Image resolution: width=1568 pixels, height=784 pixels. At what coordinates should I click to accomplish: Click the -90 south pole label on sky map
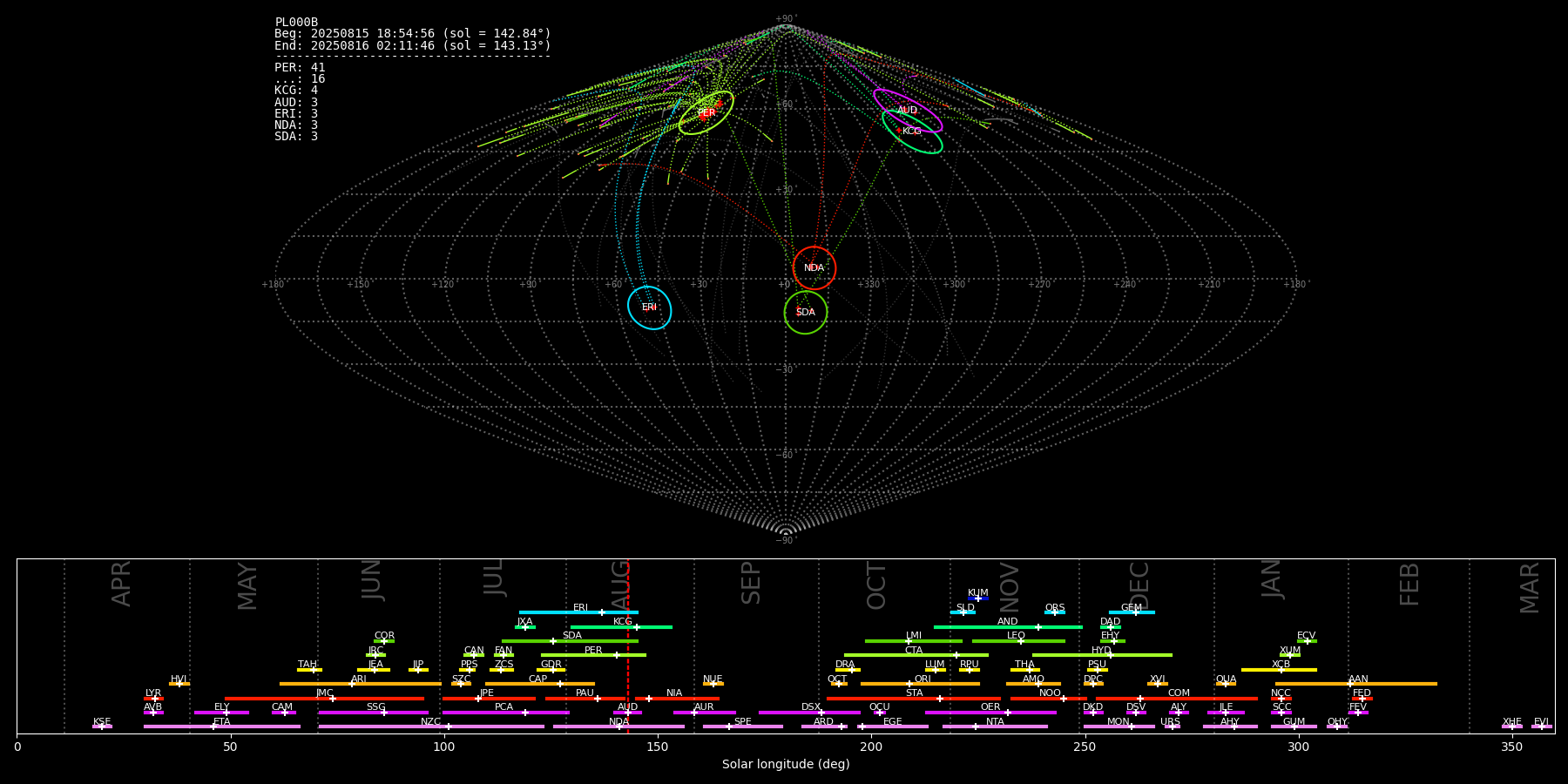785,540
